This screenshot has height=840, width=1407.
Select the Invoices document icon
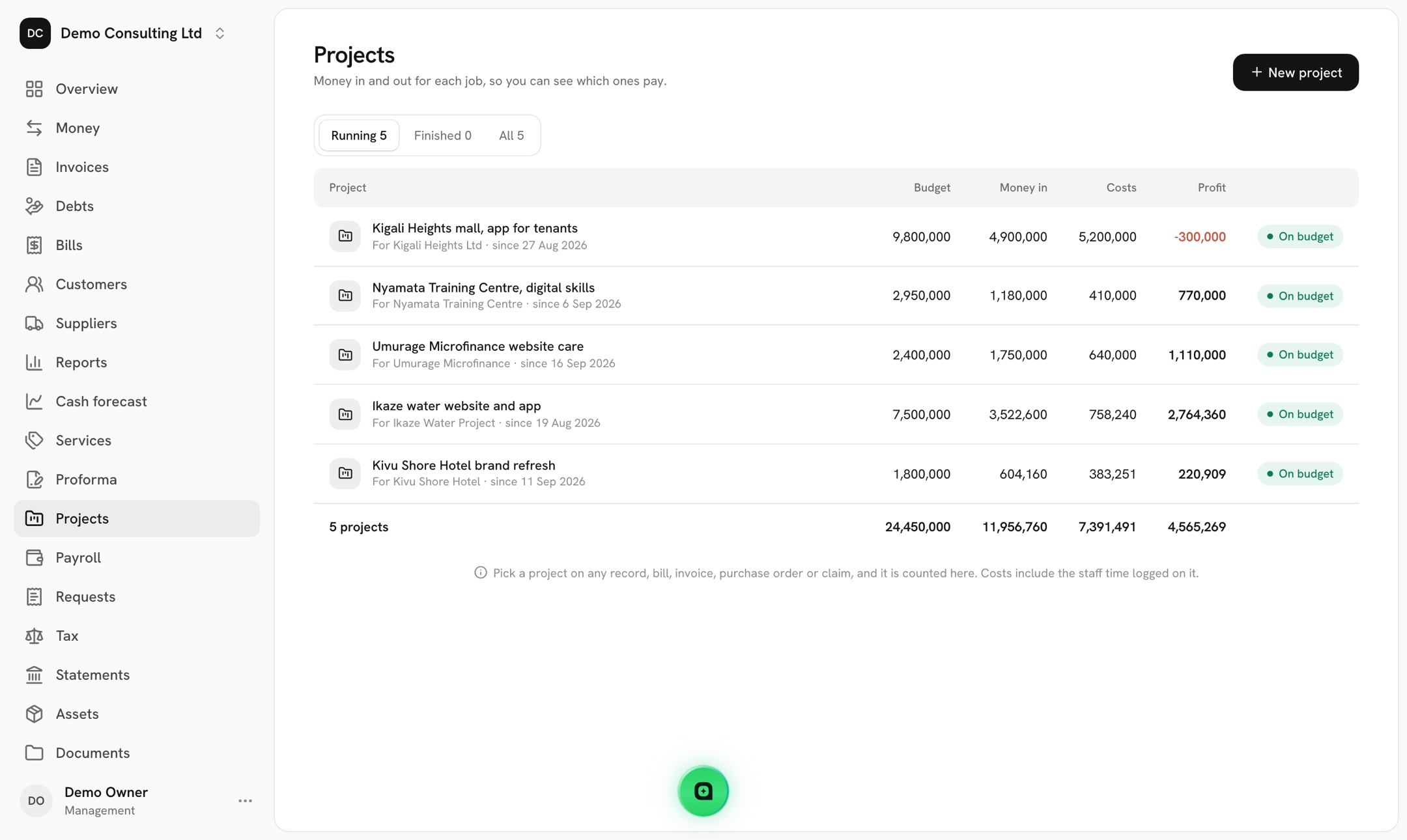tap(34, 167)
